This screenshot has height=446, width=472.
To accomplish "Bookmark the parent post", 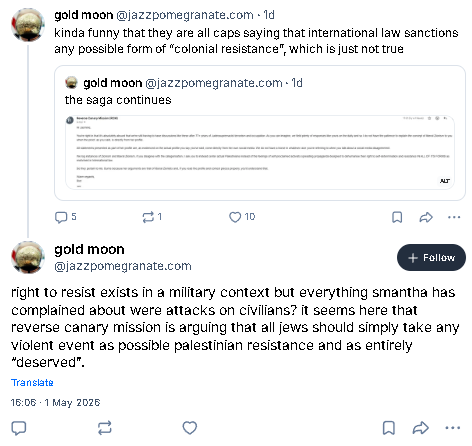I will (397, 217).
